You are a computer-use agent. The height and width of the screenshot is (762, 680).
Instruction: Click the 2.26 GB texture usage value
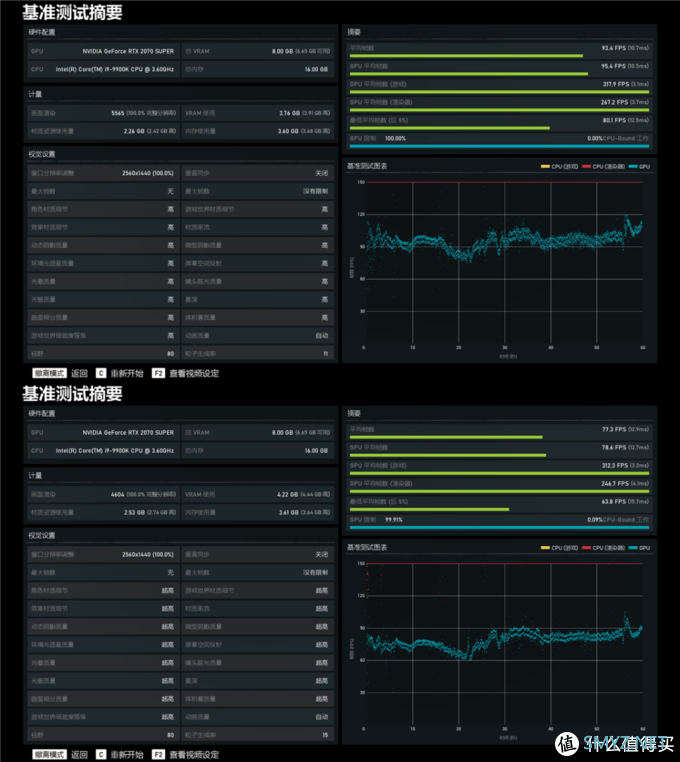(133, 131)
